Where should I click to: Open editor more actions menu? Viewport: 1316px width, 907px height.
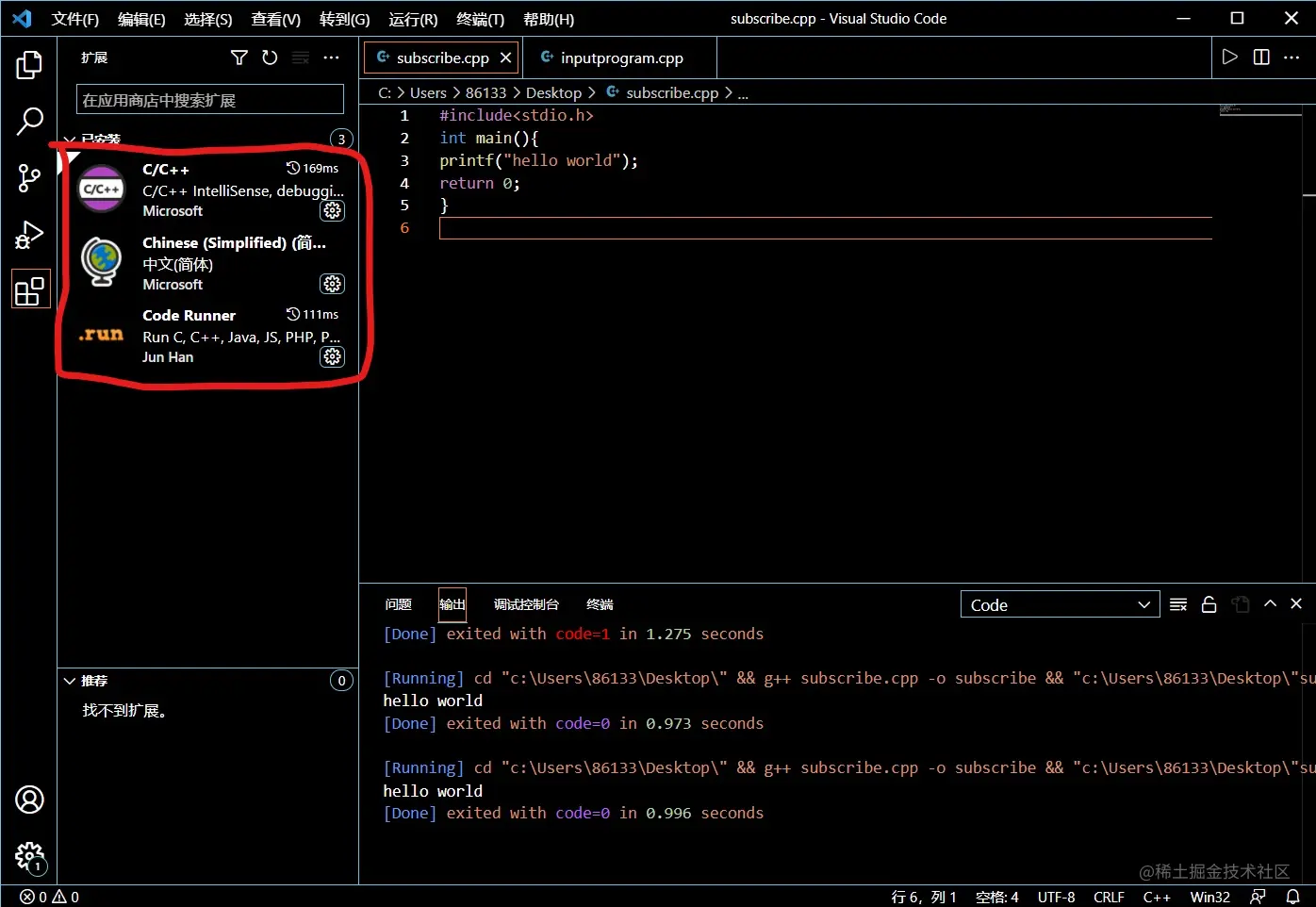coord(1291,58)
